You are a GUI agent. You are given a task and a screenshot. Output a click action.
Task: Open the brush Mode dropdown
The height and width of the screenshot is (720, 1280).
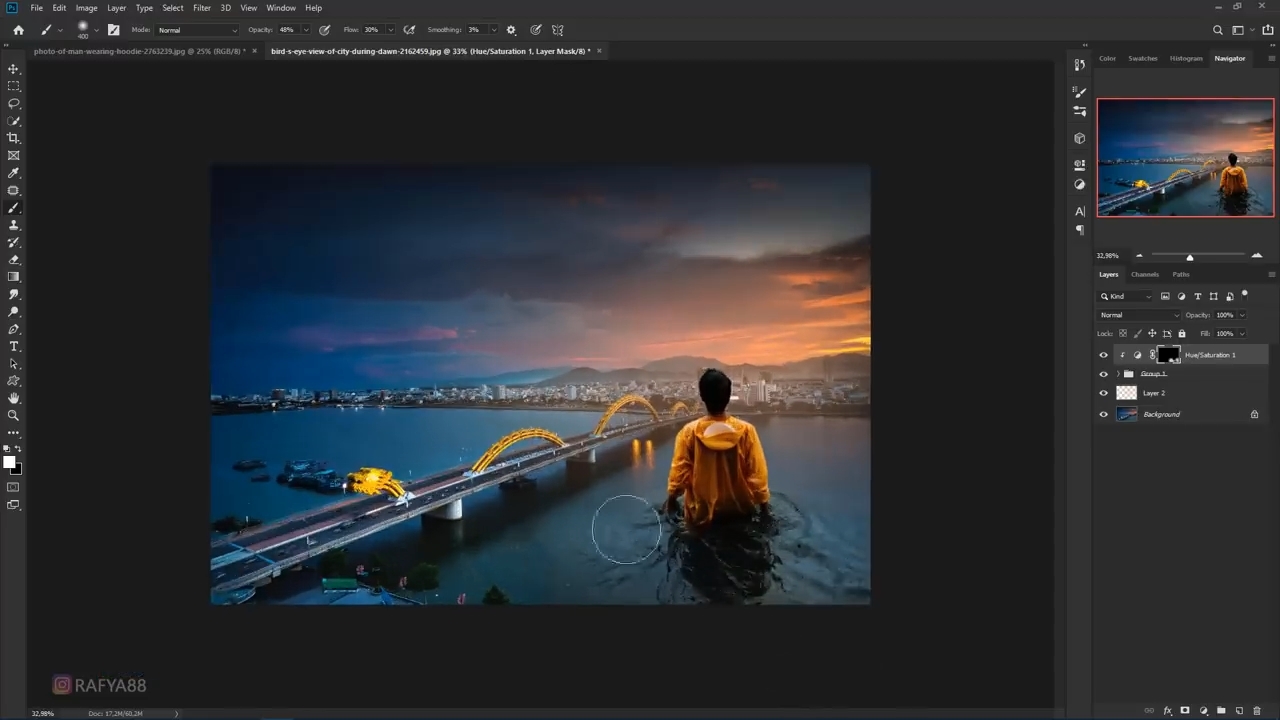point(197,30)
